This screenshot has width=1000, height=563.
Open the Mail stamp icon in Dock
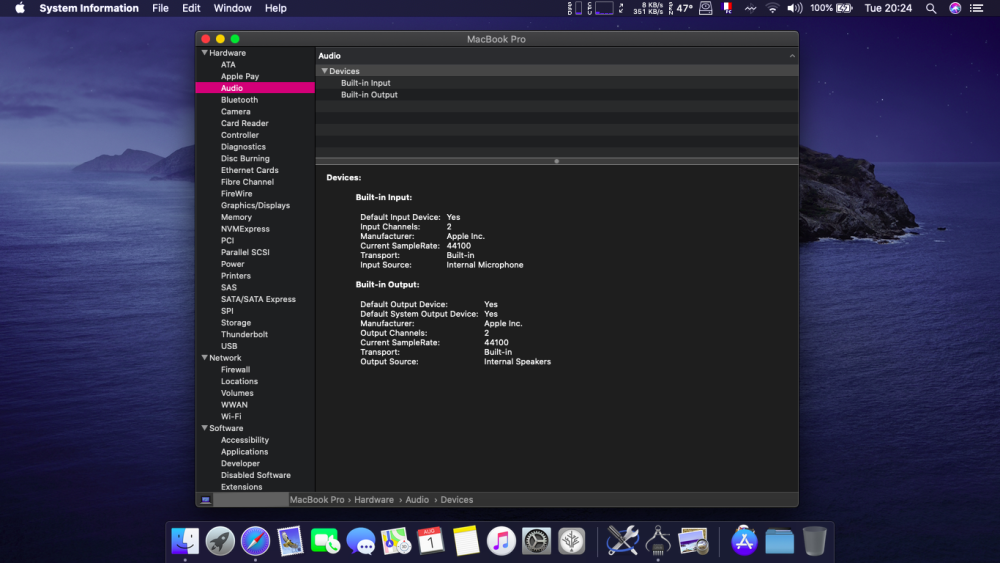coord(290,541)
